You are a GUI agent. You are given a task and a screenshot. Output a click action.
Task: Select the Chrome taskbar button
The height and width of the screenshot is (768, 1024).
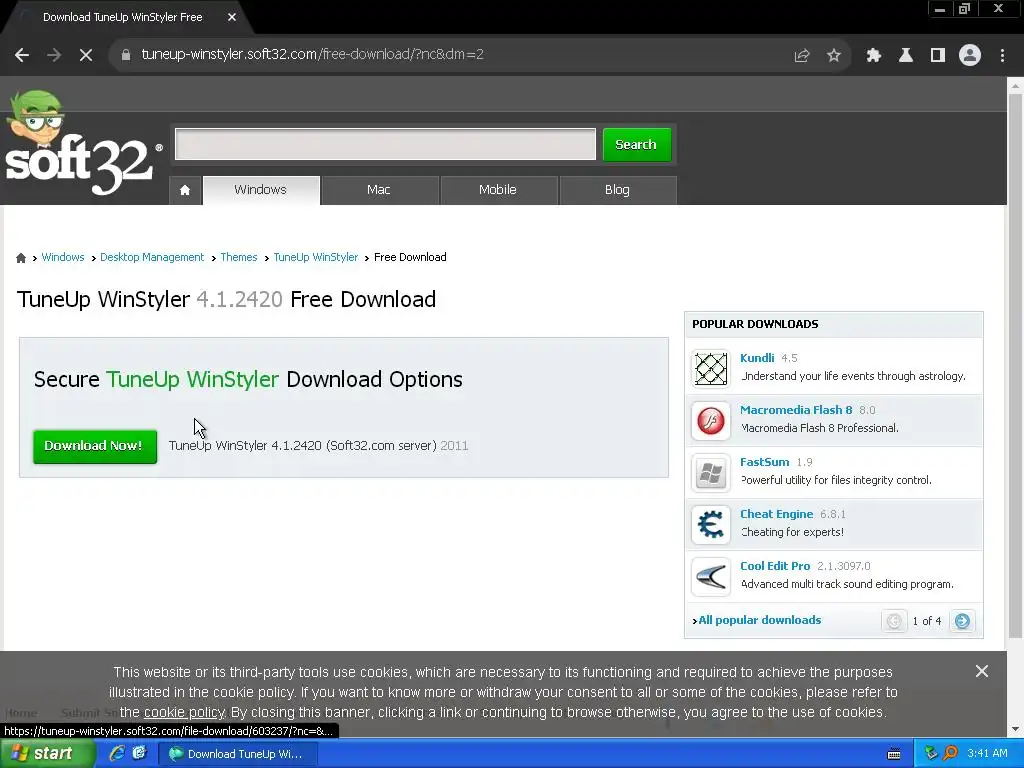point(238,754)
